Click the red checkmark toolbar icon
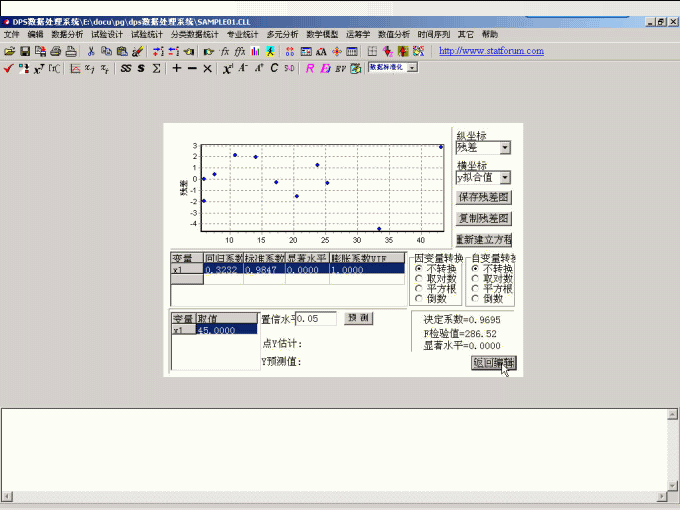680x510 pixels. point(9,68)
